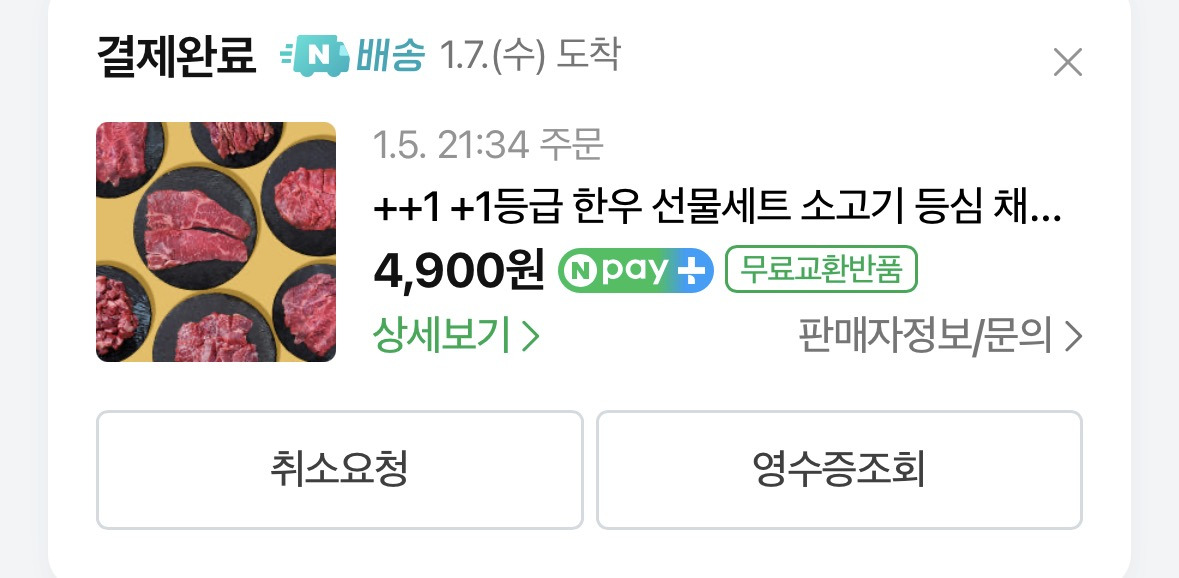The image size is (1179, 578).
Task: Tap the white plus symbol on Npay badge
Action: (x=691, y=271)
